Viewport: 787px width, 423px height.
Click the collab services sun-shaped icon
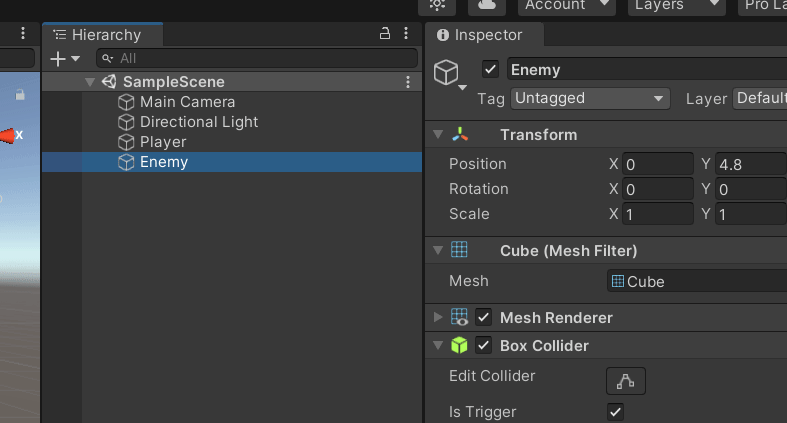click(x=438, y=5)
